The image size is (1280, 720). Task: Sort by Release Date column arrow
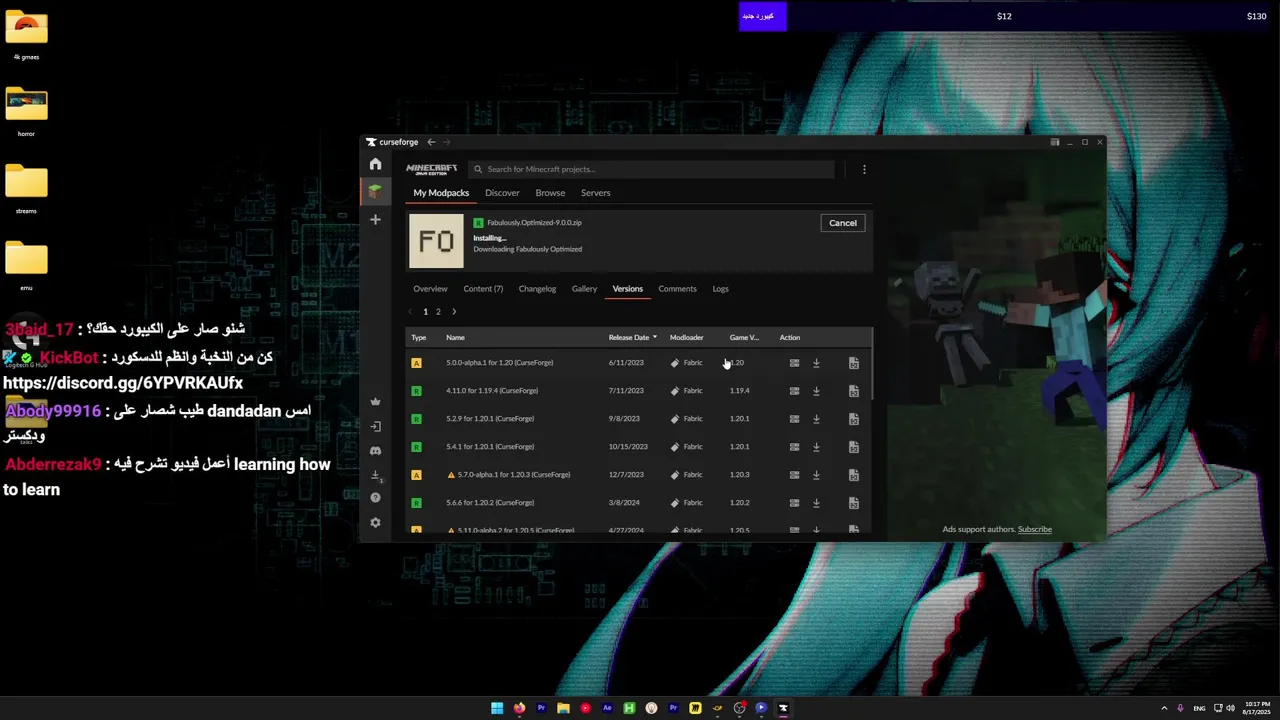654,337
